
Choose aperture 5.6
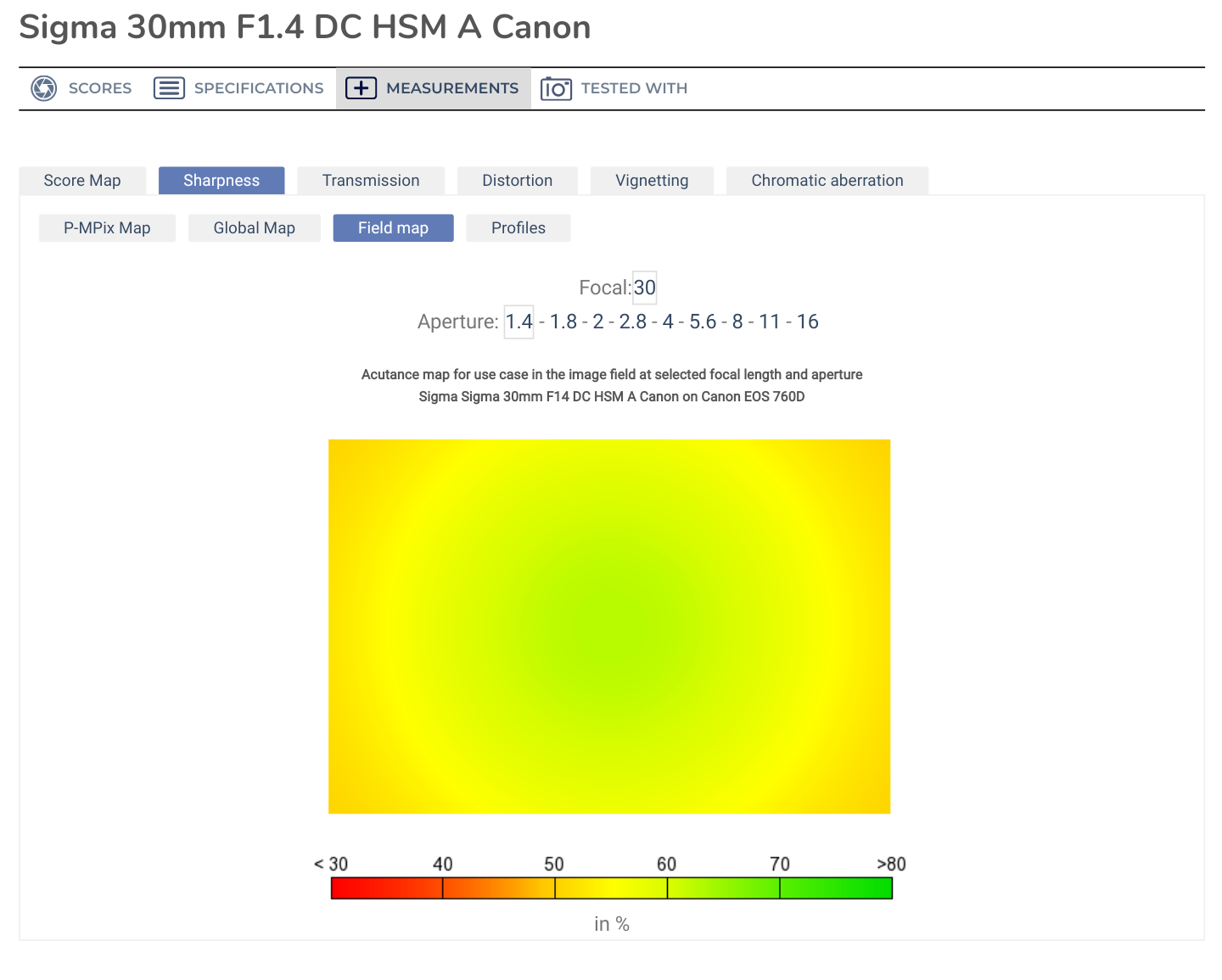703,322
